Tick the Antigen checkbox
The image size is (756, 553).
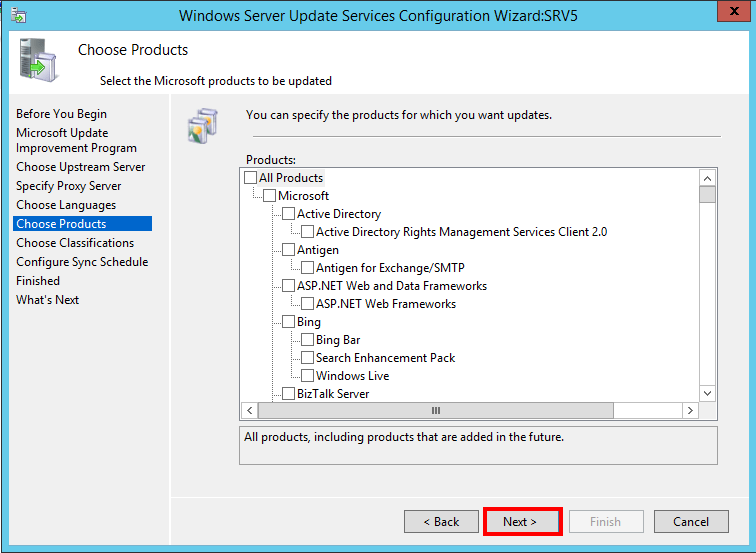point(288,250)
